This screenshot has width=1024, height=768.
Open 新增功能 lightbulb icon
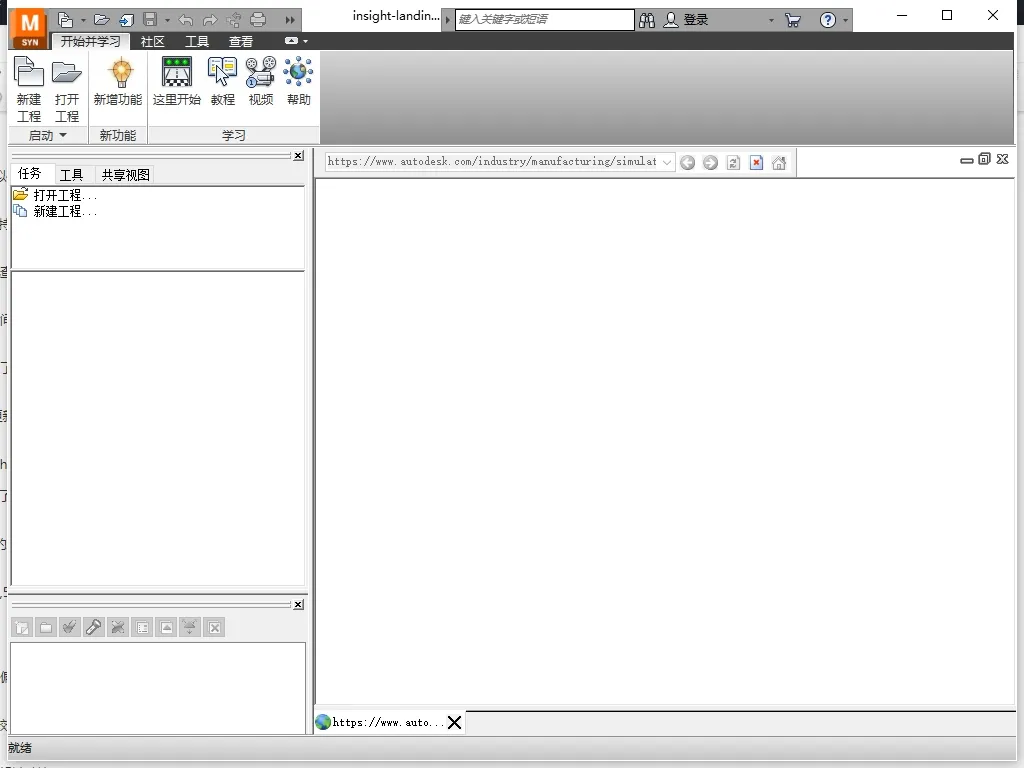pos(118,82)
